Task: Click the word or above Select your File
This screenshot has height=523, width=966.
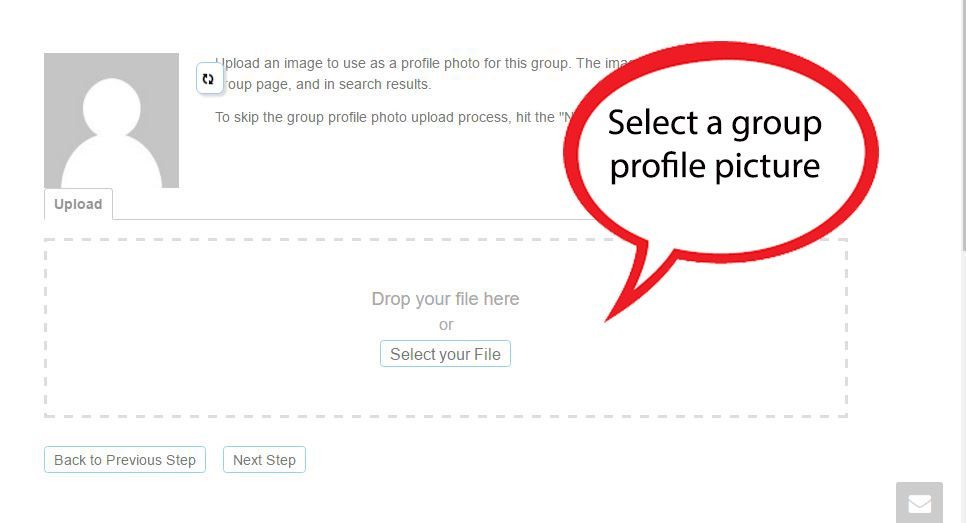Action: 446,325
